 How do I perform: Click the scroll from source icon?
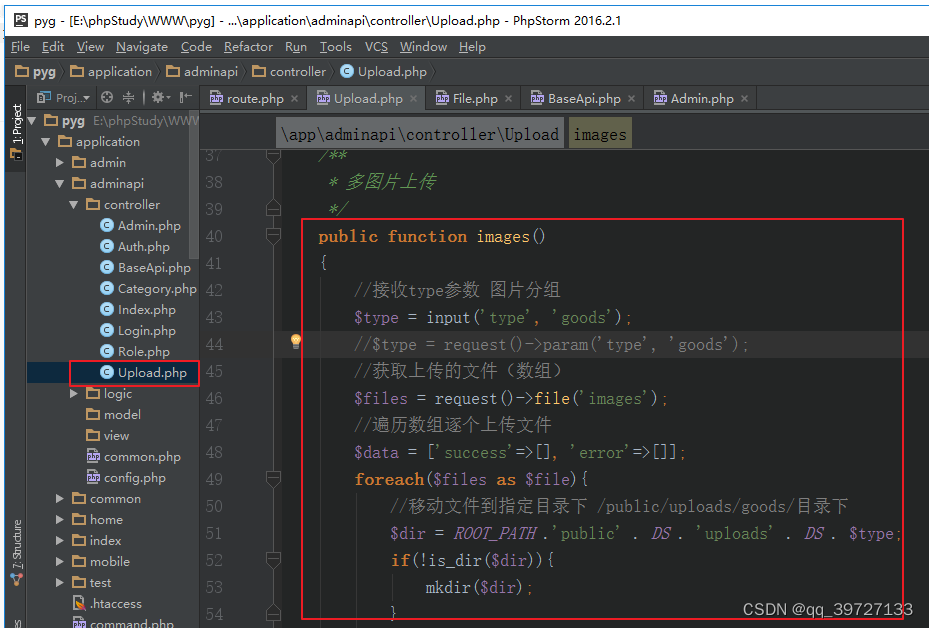(107, 97)
